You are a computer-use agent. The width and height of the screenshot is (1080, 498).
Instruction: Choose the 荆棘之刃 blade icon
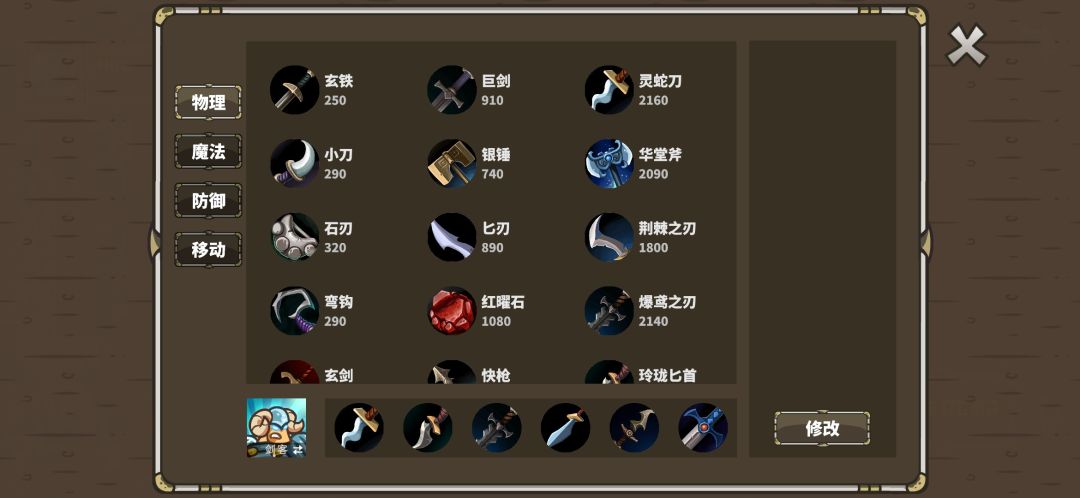tap(610, 237)
